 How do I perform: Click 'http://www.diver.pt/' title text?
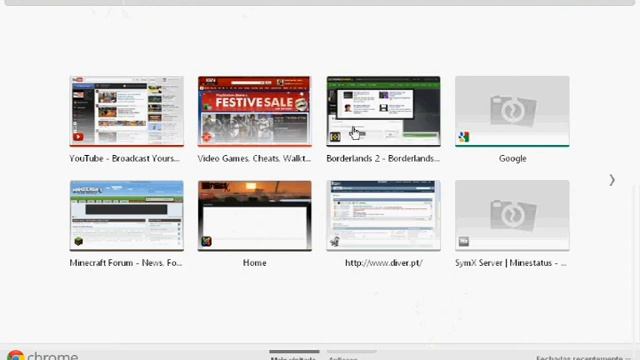tap(384, 263)
